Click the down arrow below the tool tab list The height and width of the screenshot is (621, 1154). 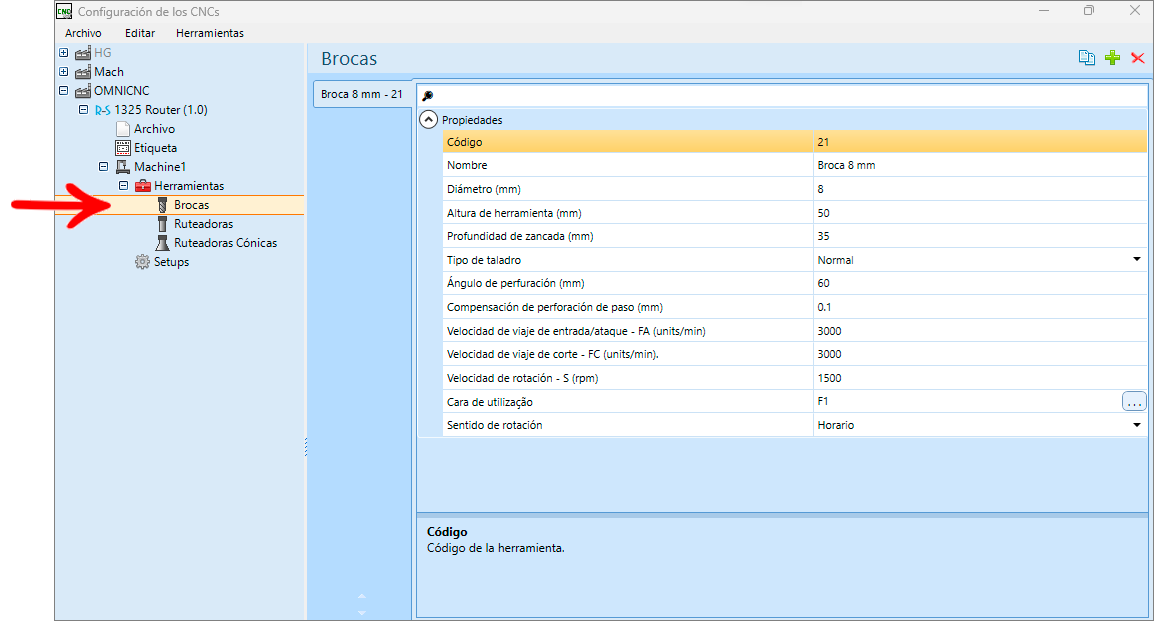coord(361,611)
